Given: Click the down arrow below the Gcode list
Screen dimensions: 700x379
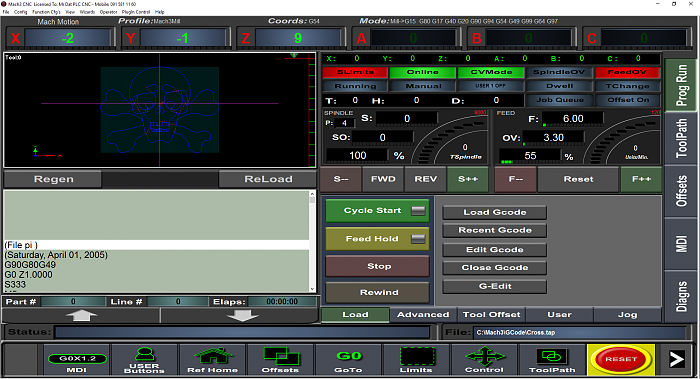Looking at the screenshot, I should click(x=242, y=315).
